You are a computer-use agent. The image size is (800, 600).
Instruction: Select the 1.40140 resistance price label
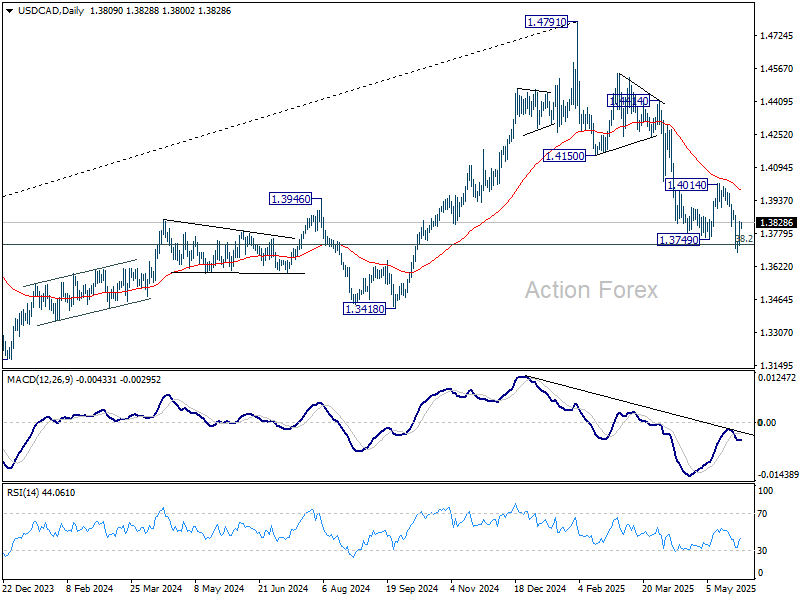coord(687,185)
